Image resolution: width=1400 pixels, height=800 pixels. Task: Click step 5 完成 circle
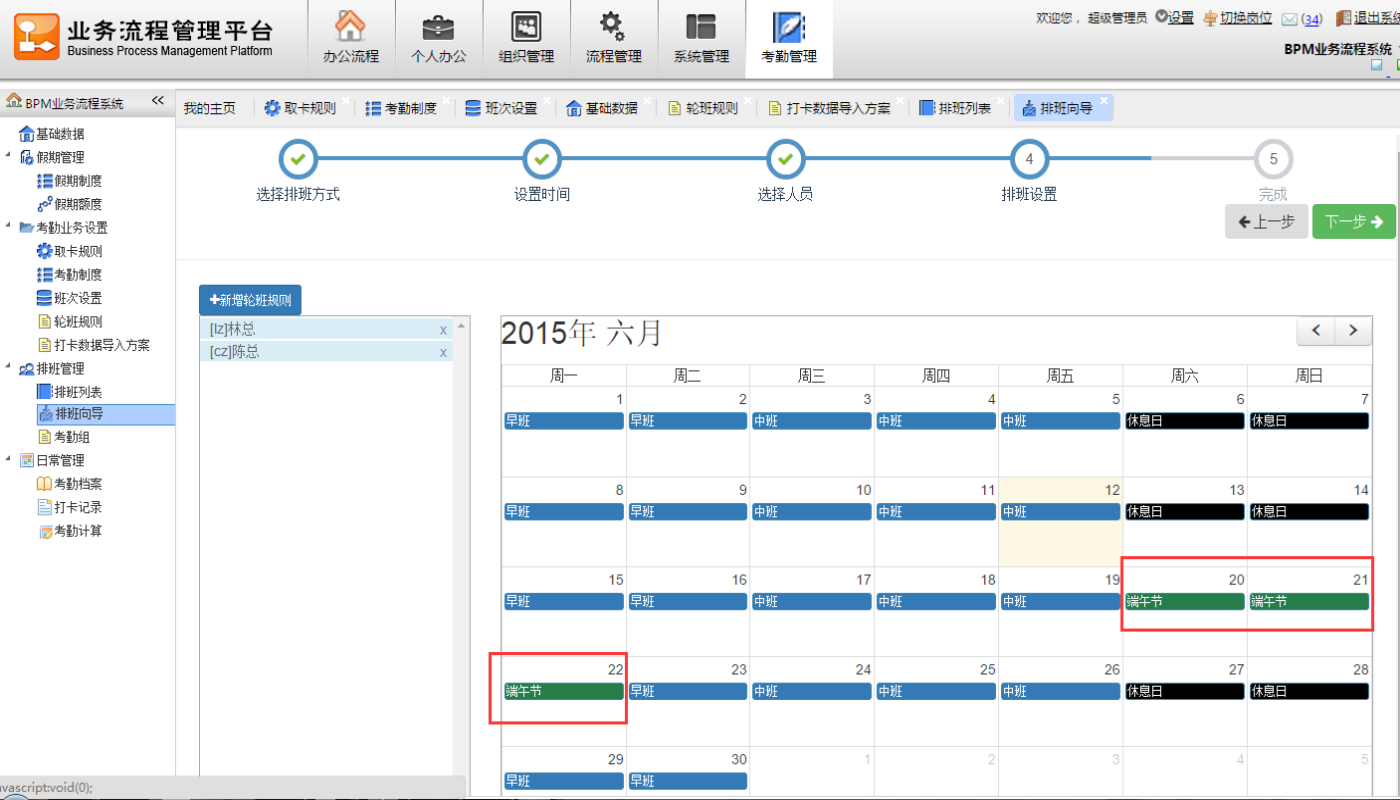click(x=1273, y=158)
